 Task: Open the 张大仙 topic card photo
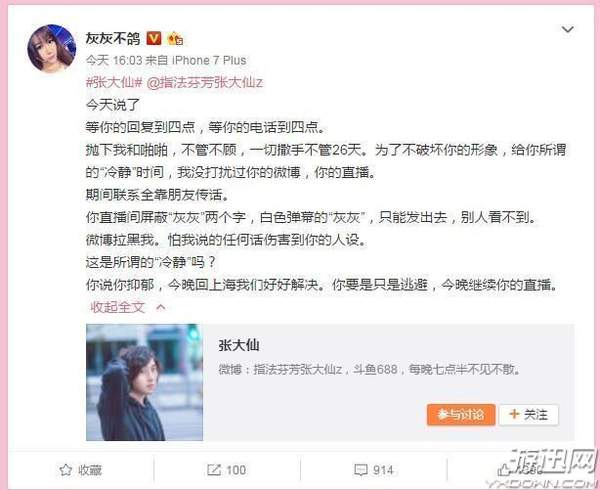click(145, 382)
